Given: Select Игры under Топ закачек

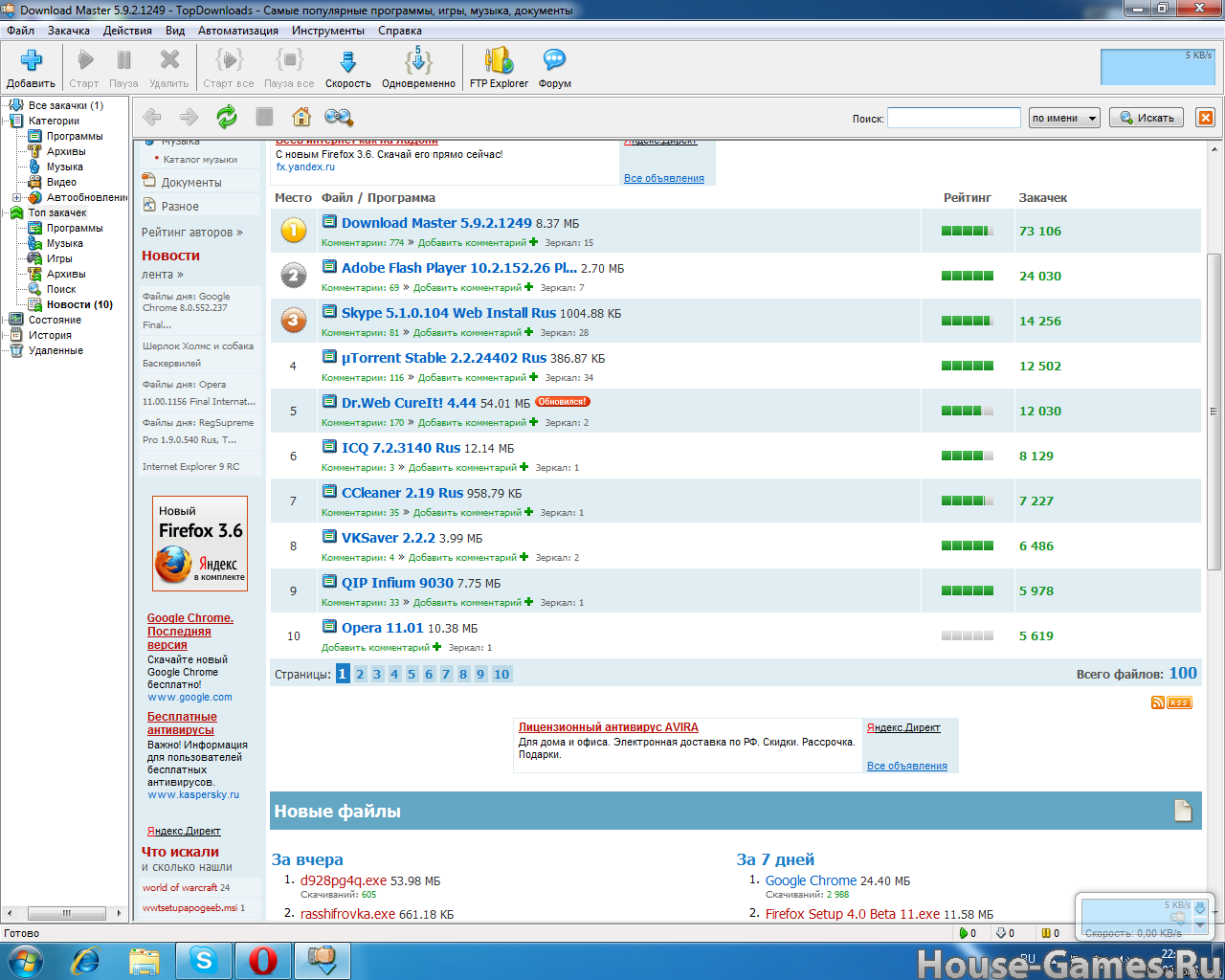Looking at the screenshot, I should pyautogui.click(x=59, y=258).
